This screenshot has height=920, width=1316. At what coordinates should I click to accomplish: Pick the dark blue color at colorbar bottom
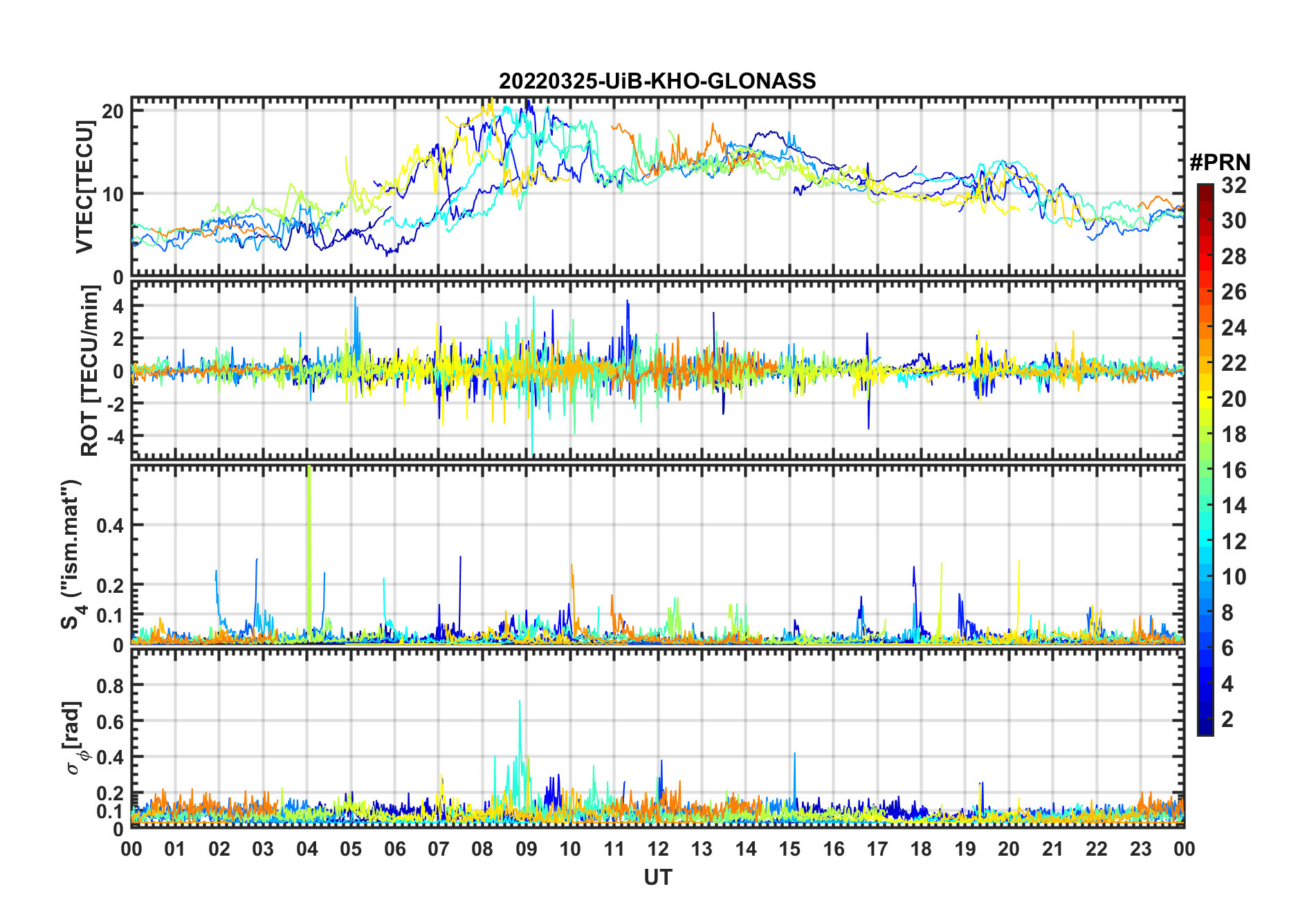pos(1205,728)
